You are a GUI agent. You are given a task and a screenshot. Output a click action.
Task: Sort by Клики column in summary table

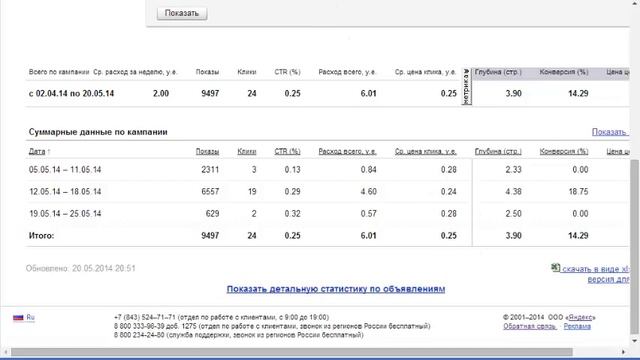pyautogui.click(x=247, y=151)
